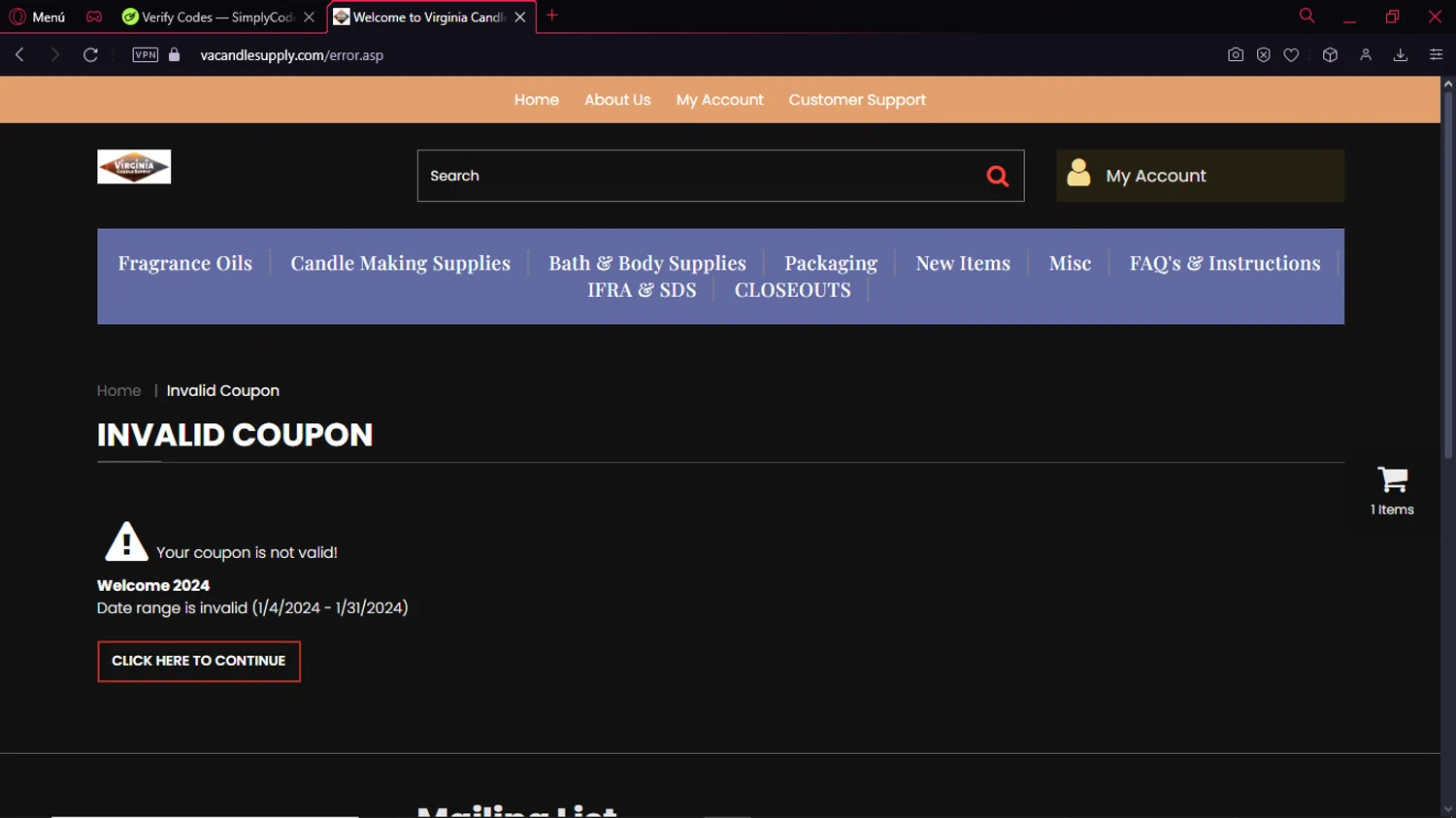The image size is (1456, 818).
Task: Click the Virginia Candle Supply logo
Action: (x=134, y=167)
